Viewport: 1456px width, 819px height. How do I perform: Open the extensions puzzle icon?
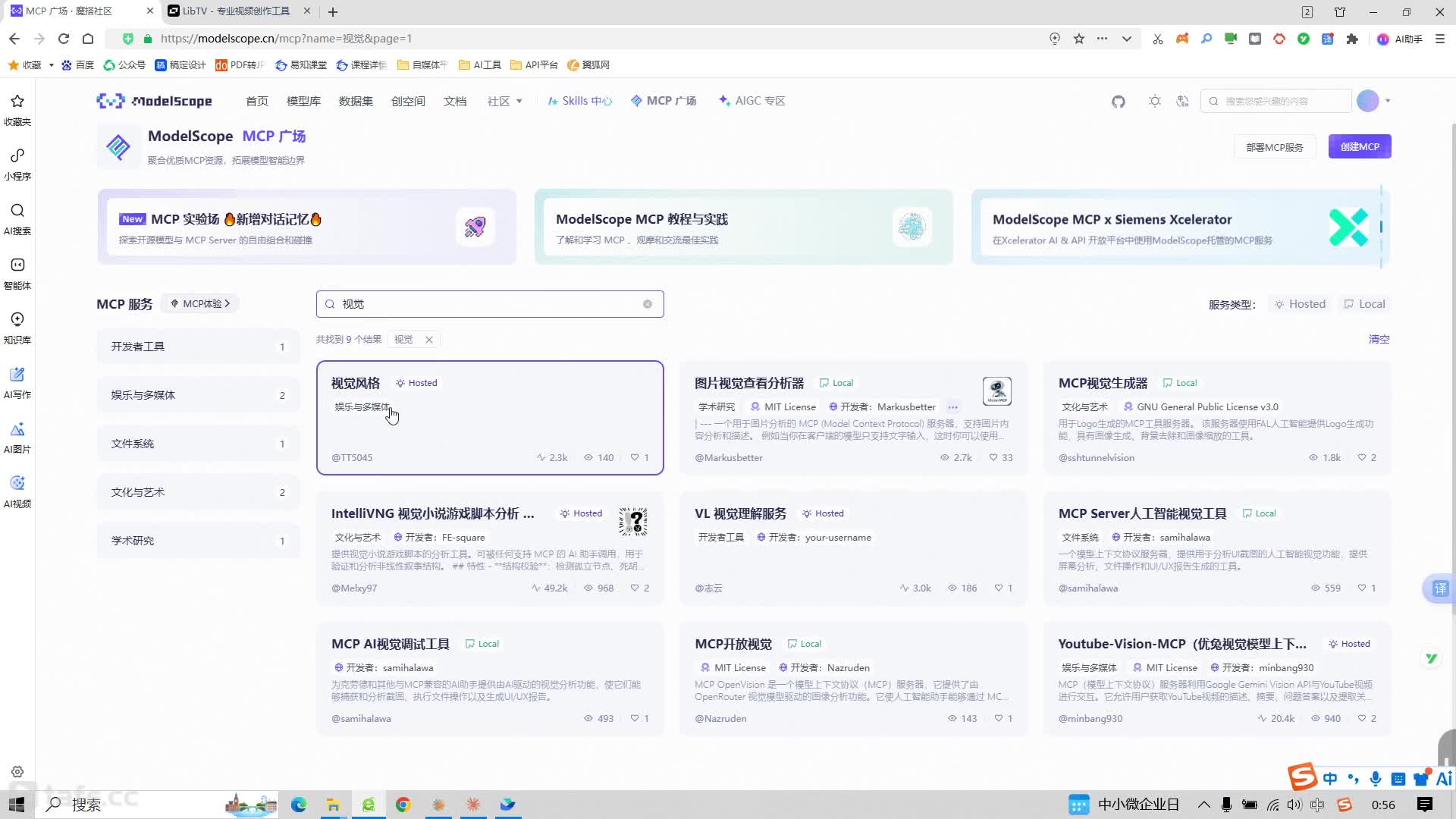1352,39
